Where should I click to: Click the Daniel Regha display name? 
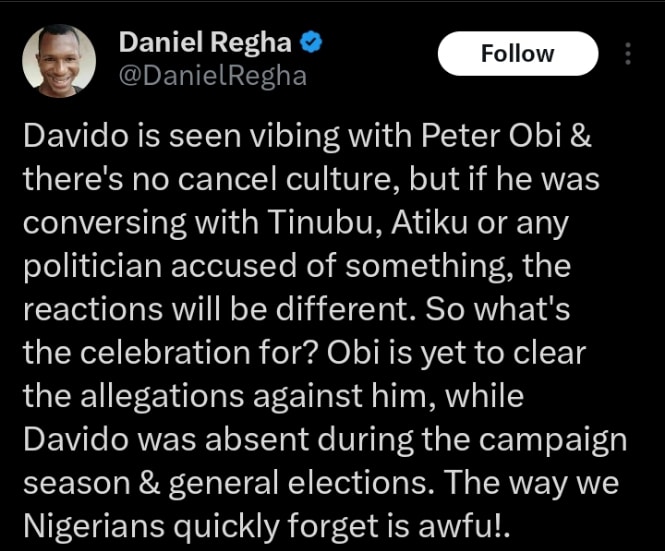(205, 43)
